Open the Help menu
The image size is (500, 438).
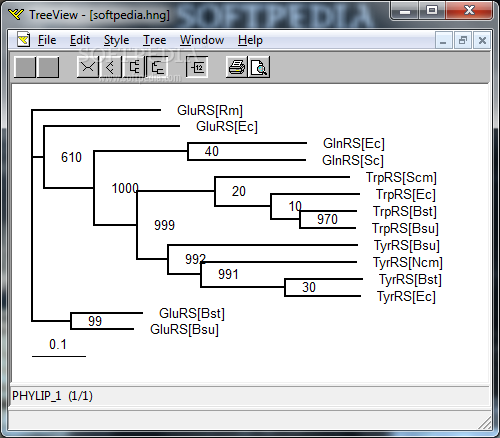click(250, 40)
